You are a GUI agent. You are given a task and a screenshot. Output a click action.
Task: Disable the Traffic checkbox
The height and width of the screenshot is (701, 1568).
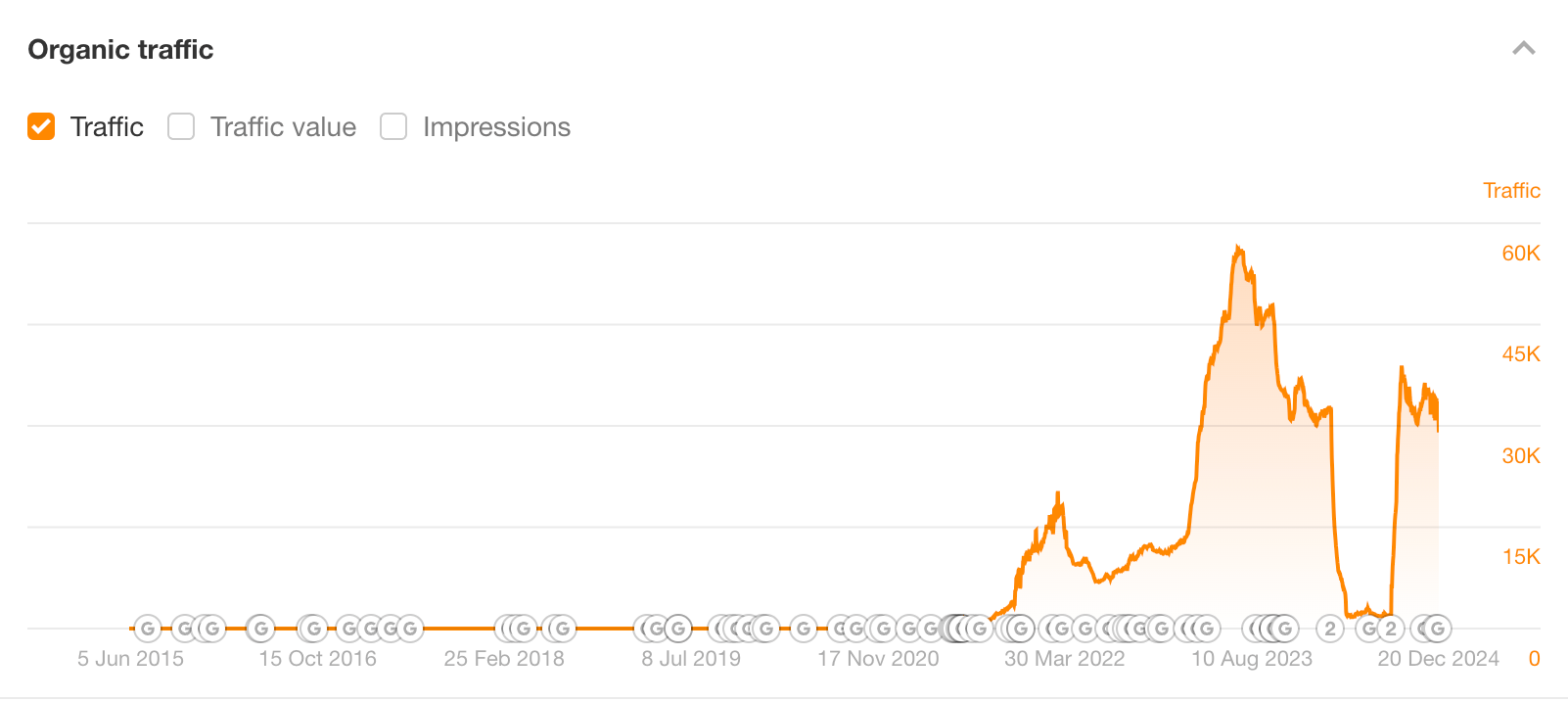(40, 126)
